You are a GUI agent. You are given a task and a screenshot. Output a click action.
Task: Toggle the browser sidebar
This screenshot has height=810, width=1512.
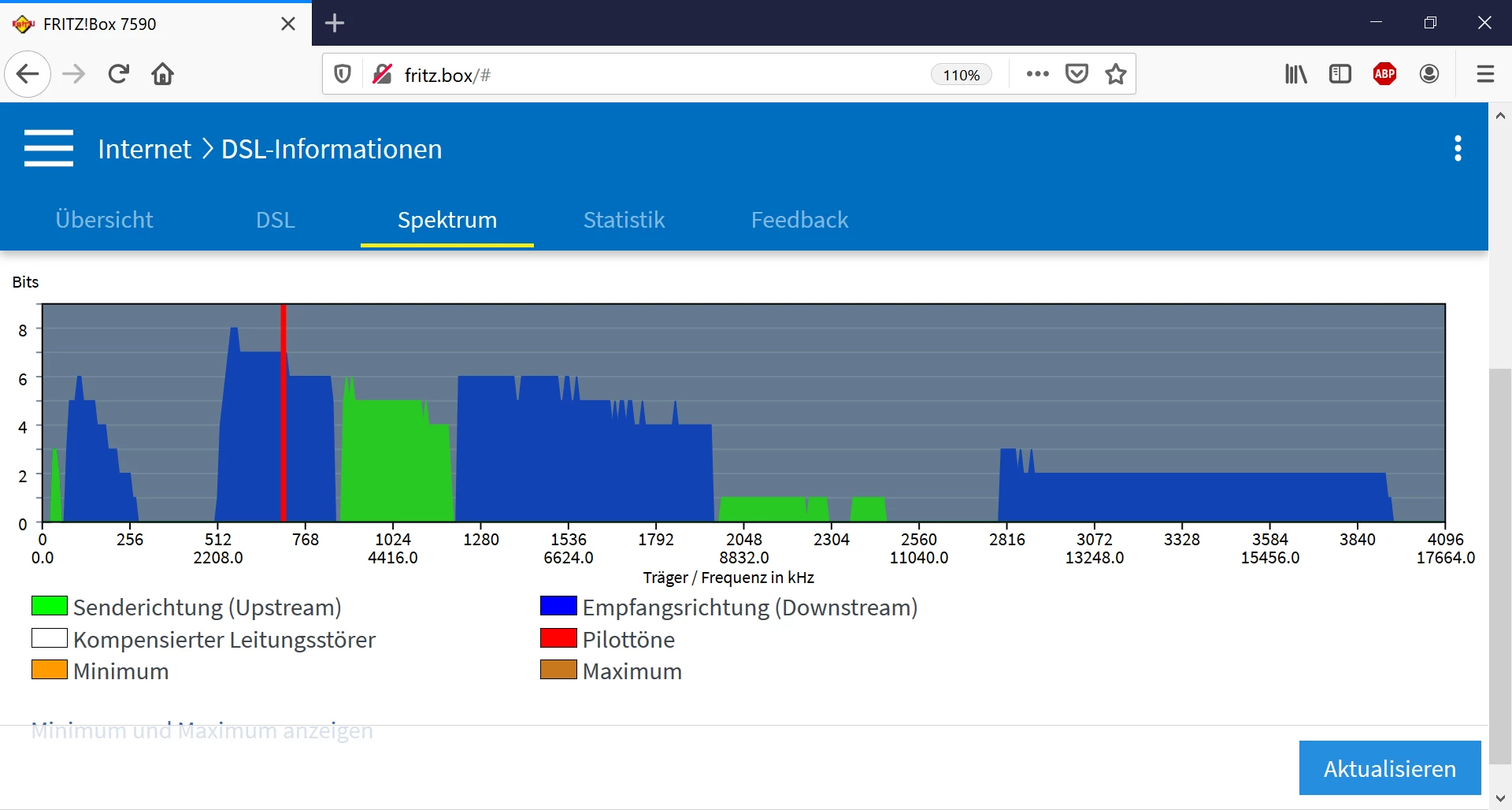click(1340, 74)
